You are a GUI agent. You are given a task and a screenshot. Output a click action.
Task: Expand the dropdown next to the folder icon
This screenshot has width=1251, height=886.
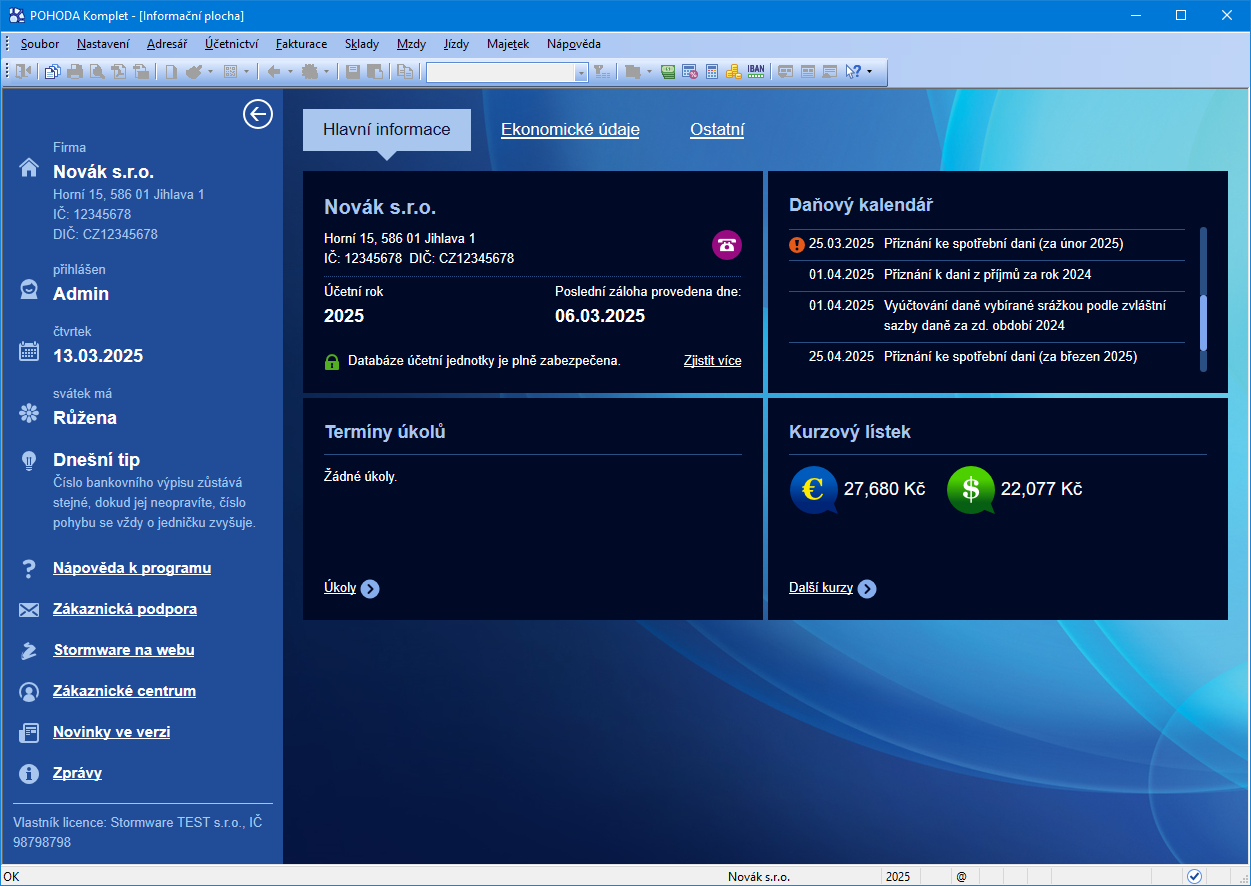(x=649, y=72)
